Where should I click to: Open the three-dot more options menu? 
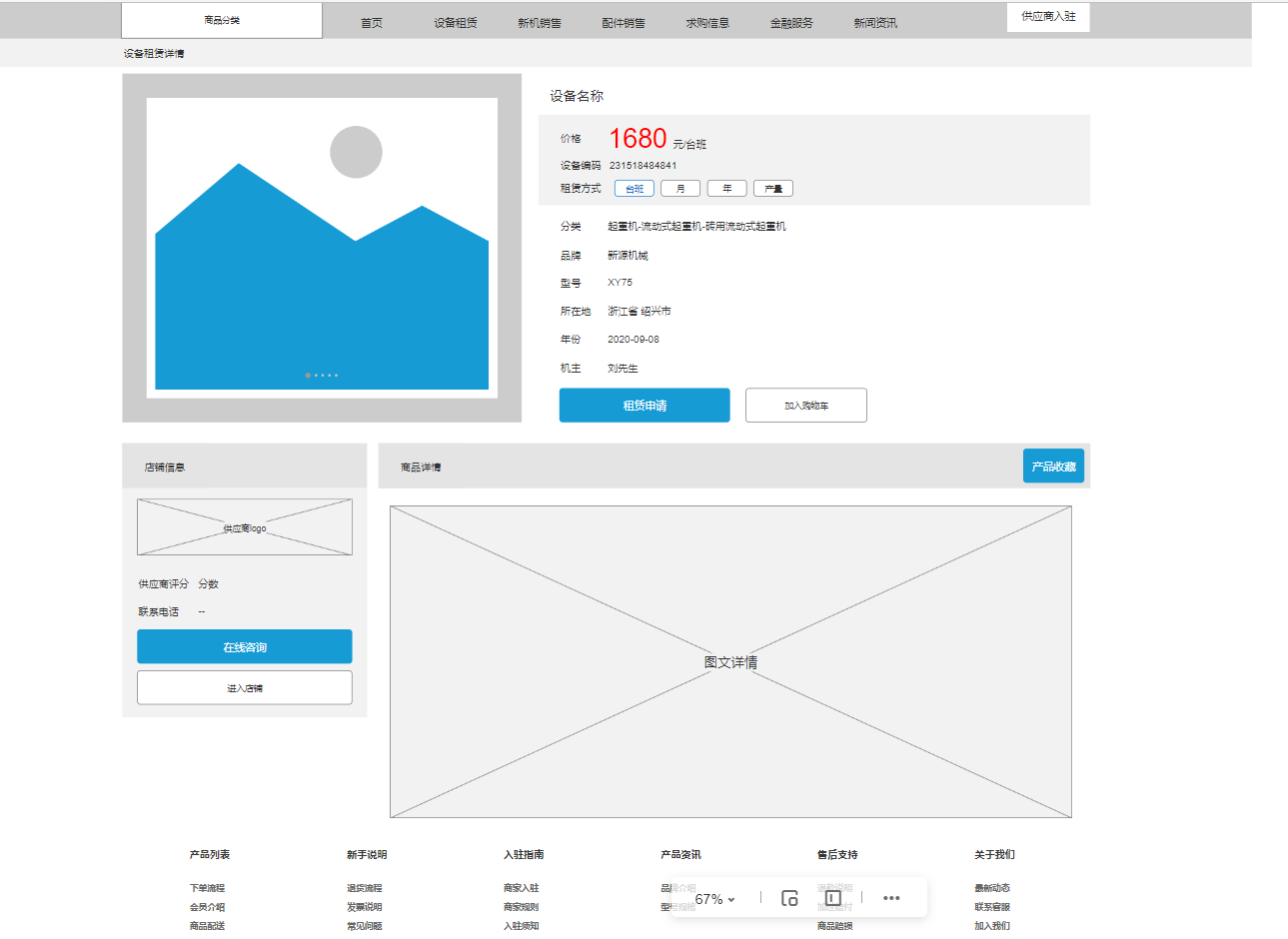click(891, 898)
